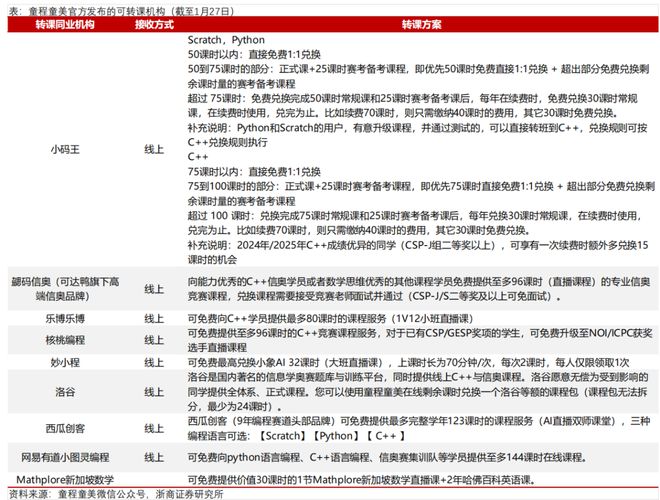Click the line 75课时以内：直接免费1:1兑换

pyautogui.click(x=254, y=171)
